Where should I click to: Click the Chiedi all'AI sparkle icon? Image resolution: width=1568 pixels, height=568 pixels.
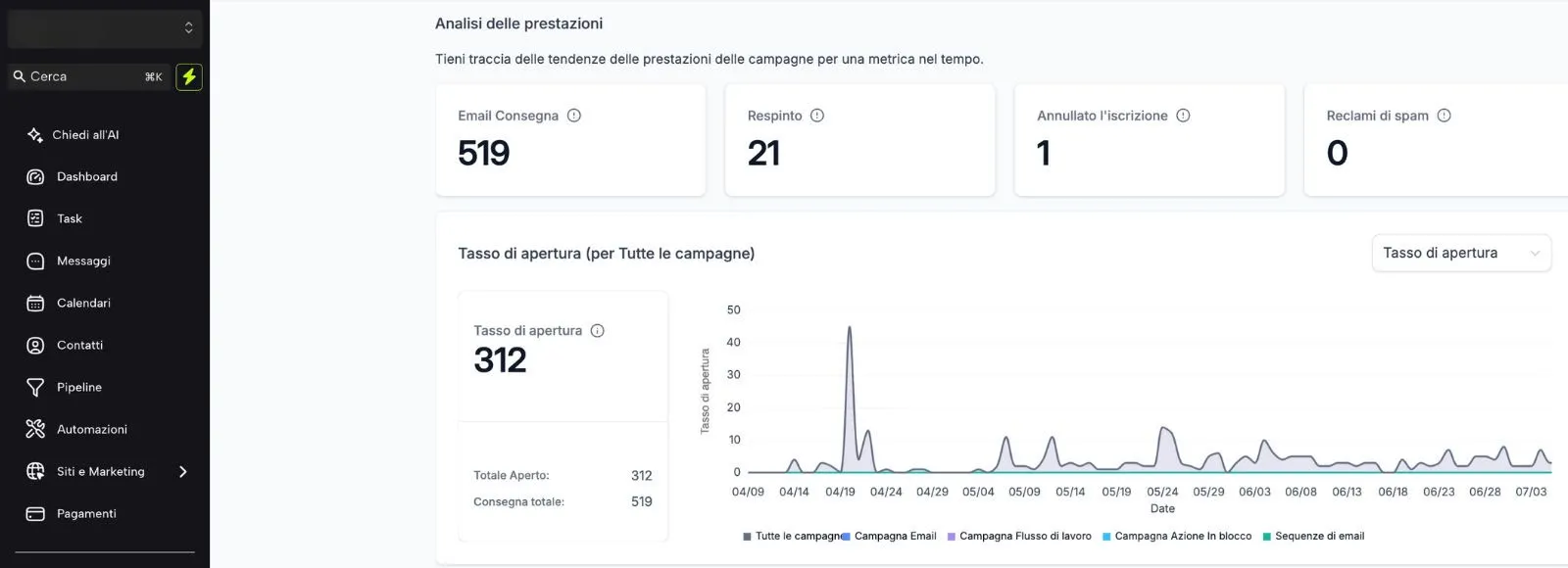[35, 135]
